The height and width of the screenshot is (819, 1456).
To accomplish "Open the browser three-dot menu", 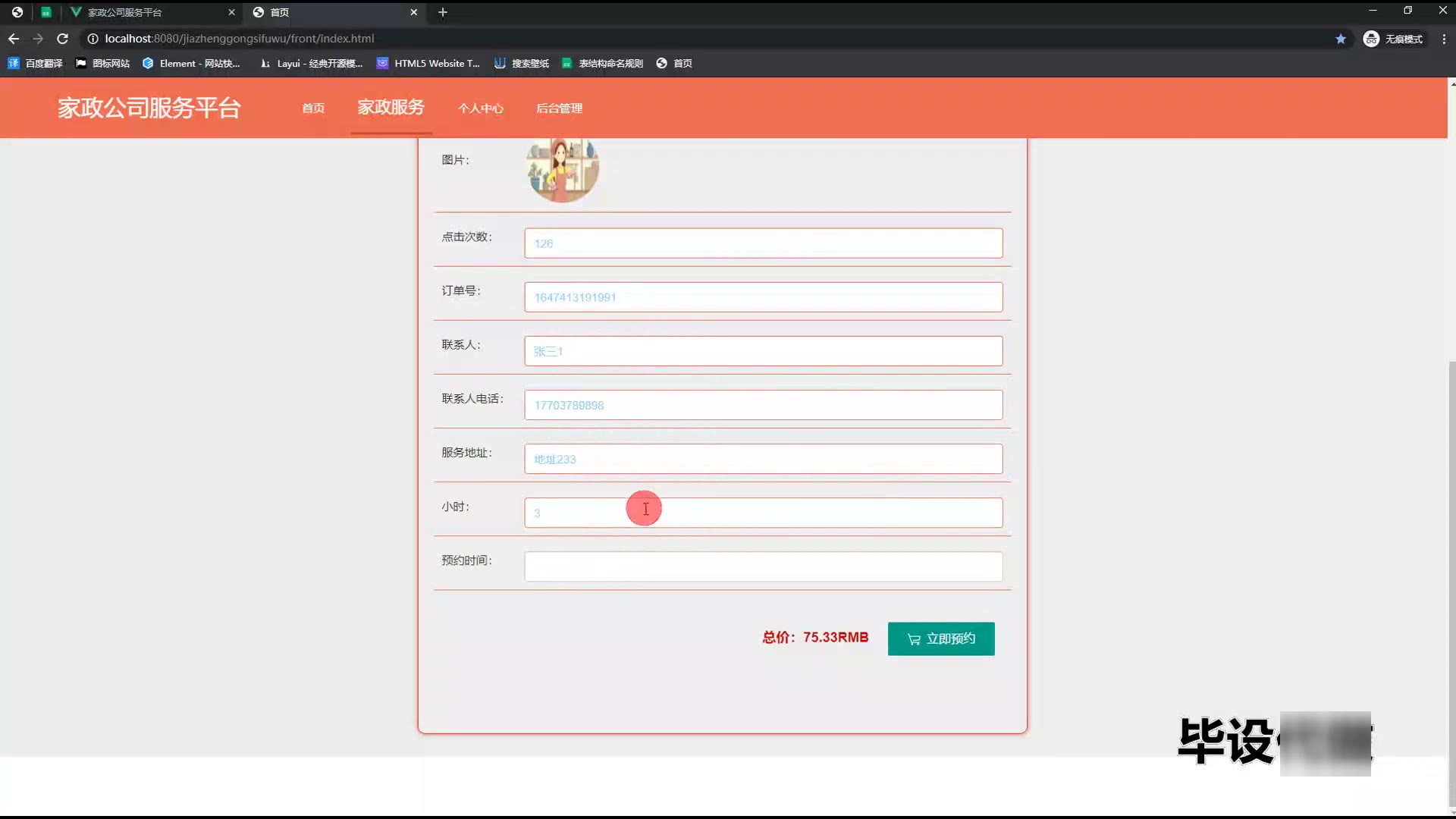I will [1443, 39].
